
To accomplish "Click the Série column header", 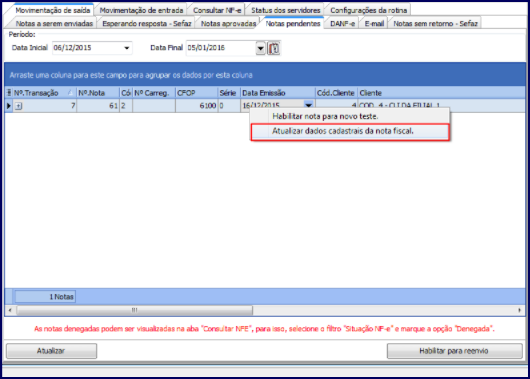I will point(229,93).
